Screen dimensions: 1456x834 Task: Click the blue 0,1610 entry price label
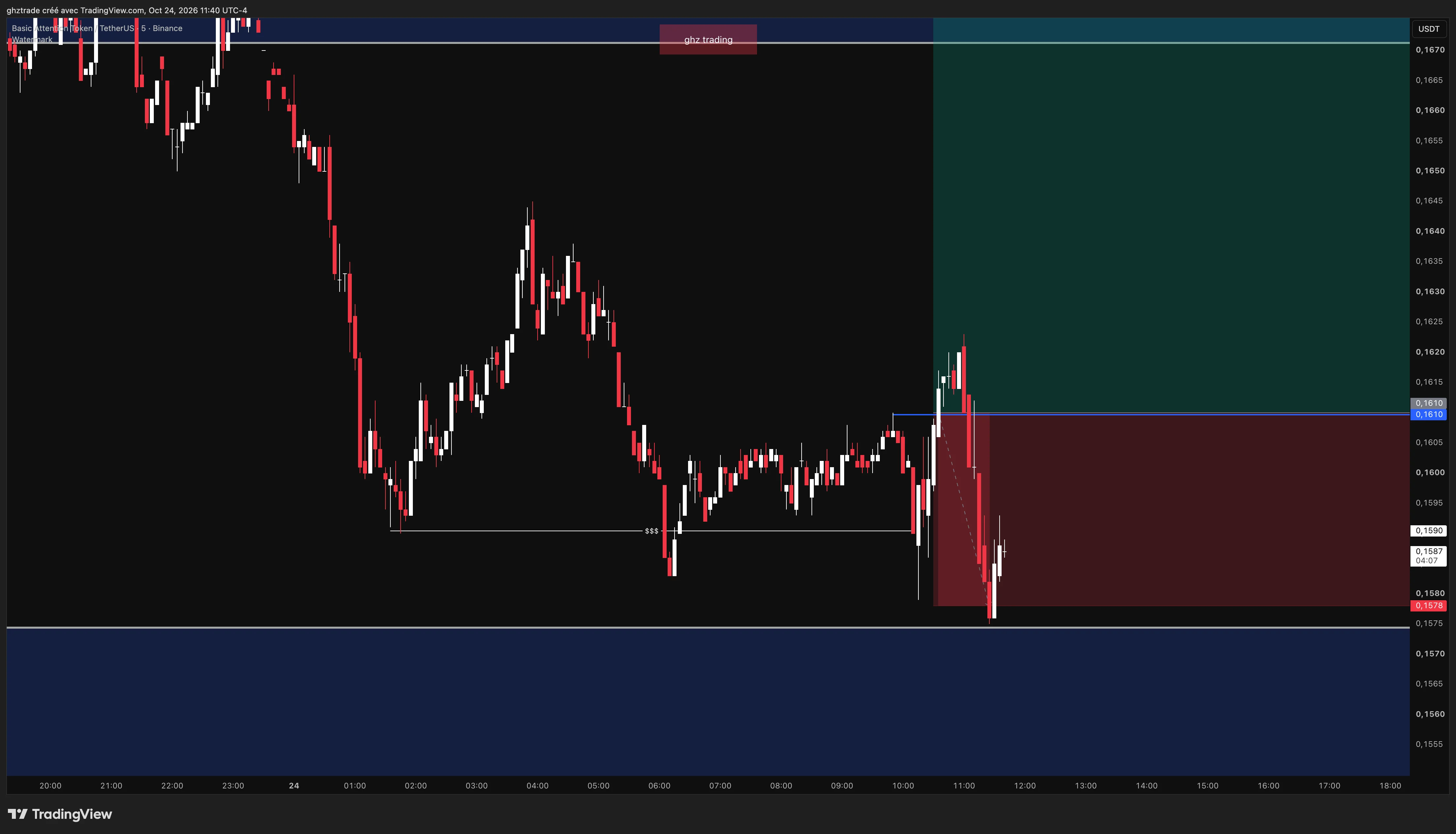1429,414
